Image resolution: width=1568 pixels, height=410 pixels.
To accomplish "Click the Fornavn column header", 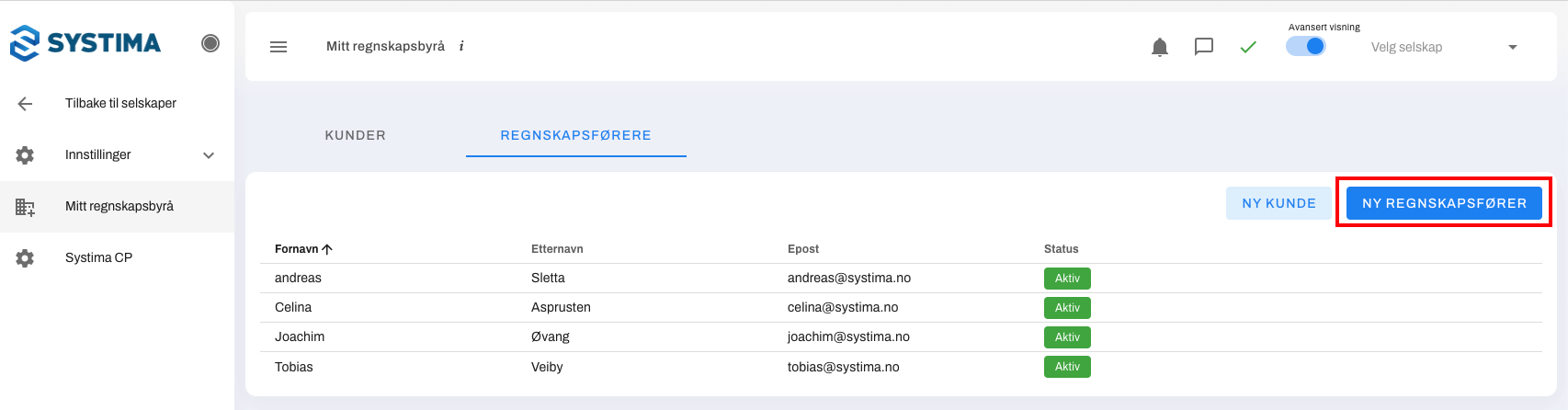I will (x=296, y=249).
